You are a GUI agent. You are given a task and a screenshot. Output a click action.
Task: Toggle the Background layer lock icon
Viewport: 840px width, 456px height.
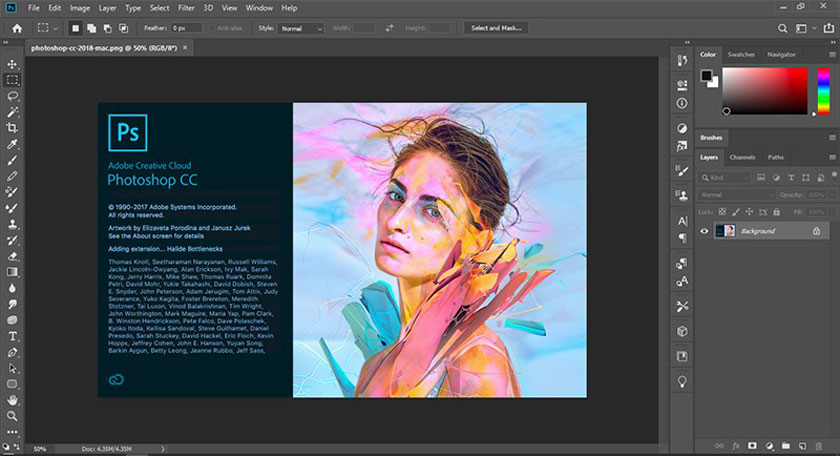[817, 231]
